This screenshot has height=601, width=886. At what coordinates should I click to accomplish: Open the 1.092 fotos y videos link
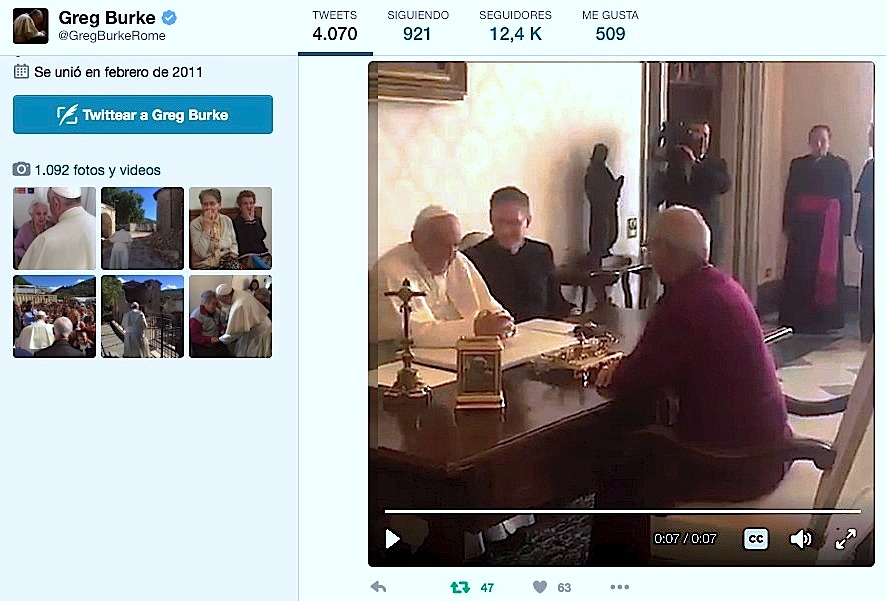97,170
